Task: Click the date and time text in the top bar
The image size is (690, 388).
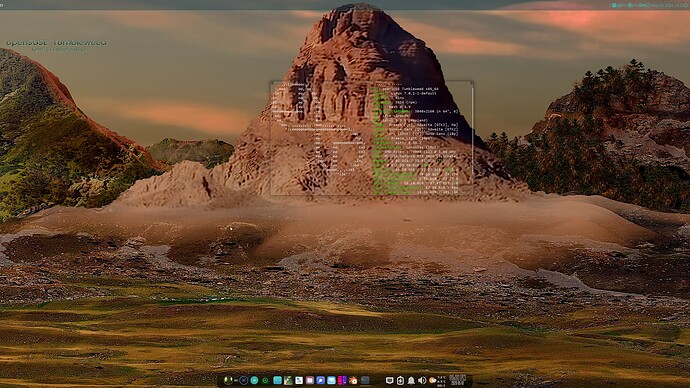Action: tap(669, 5)
